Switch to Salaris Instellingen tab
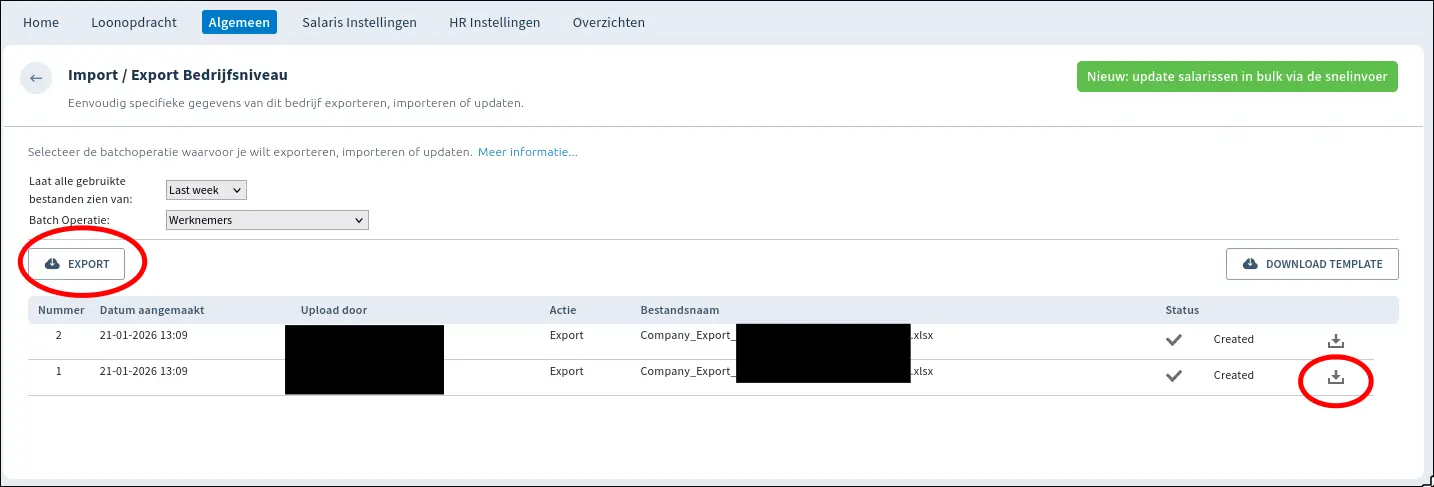The width and height of the screenshot is (1434, 487). (359, 22)
